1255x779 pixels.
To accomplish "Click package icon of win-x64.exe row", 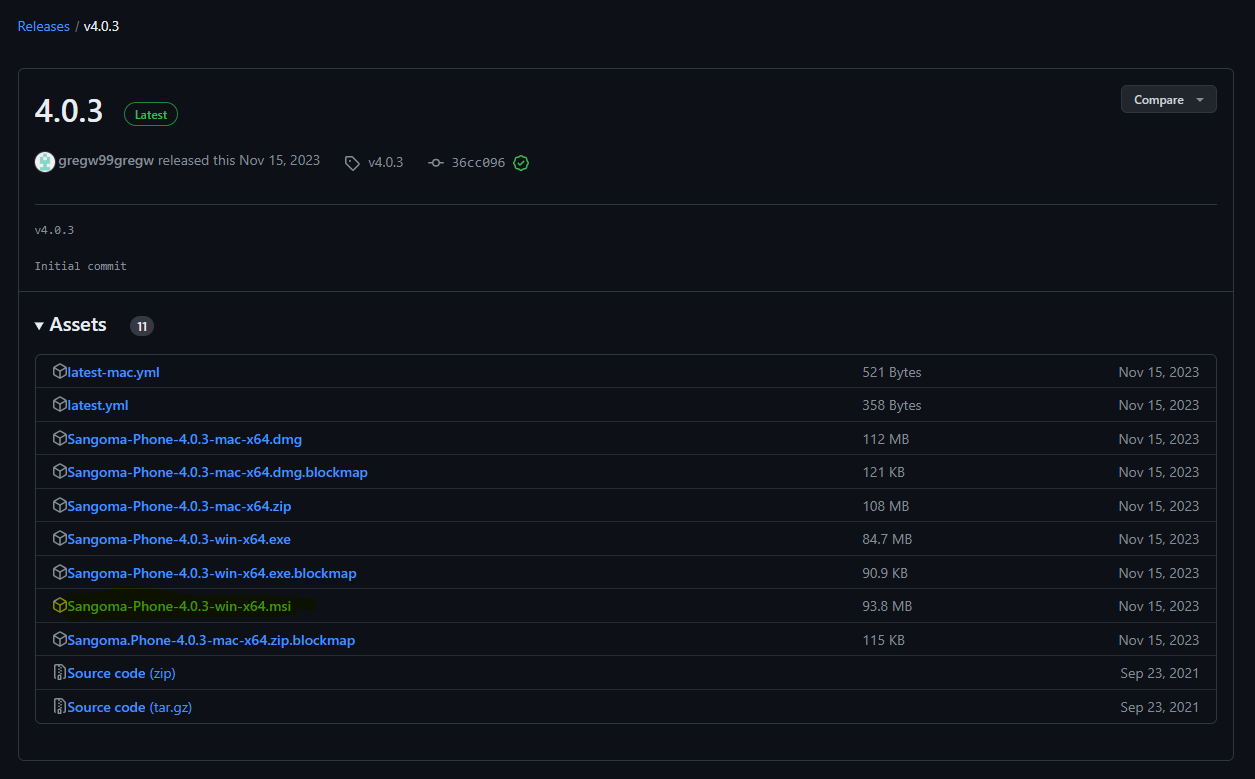I will 59,539.
